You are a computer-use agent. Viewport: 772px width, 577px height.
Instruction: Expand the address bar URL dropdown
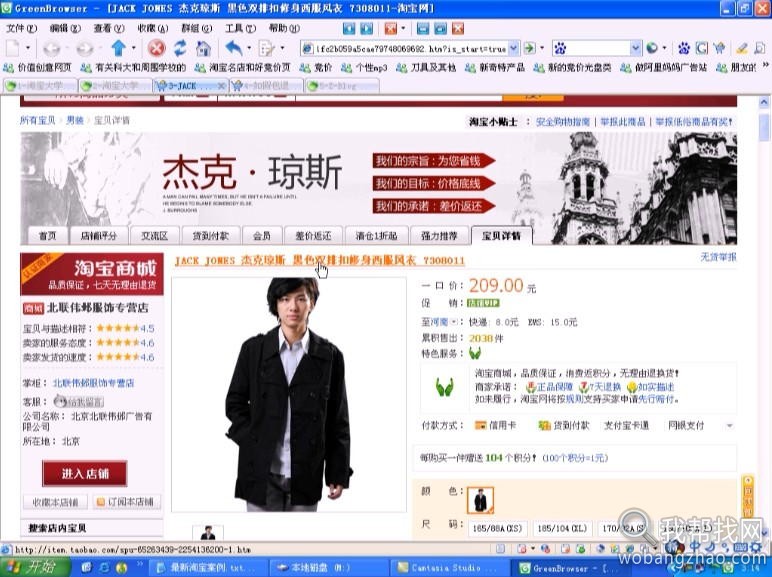[x=514, y=48]
